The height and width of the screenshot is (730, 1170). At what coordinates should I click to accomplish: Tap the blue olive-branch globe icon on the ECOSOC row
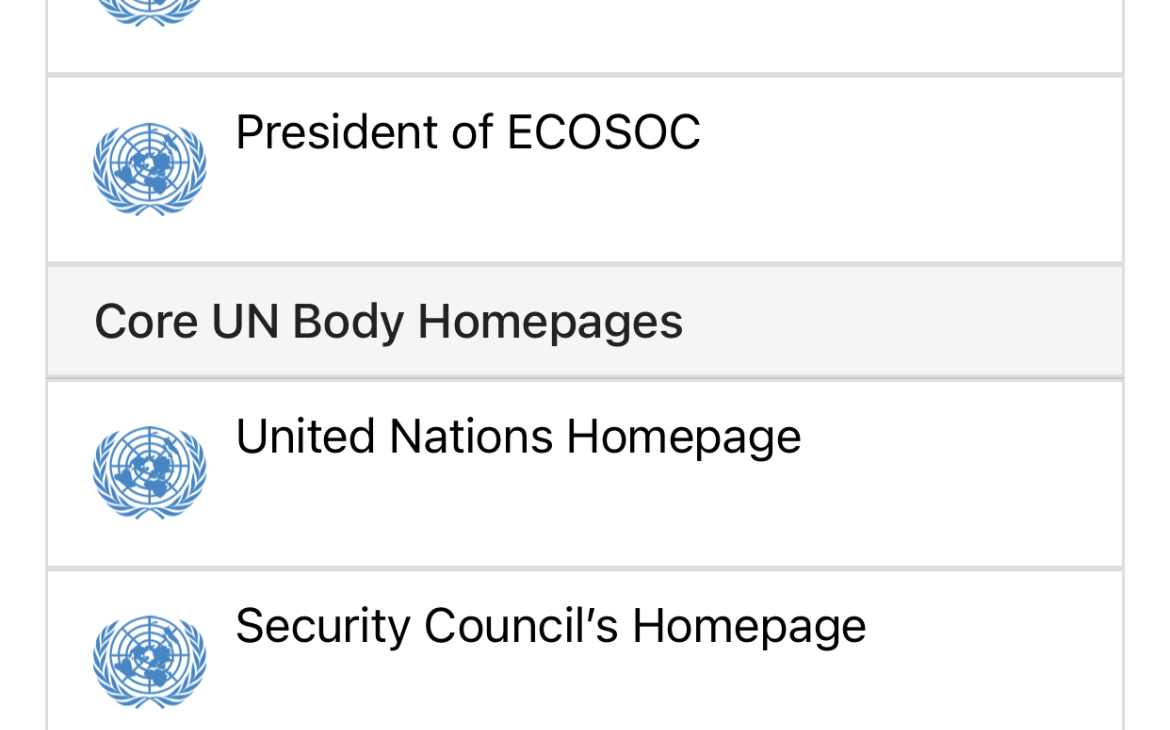tap(148, 168)
